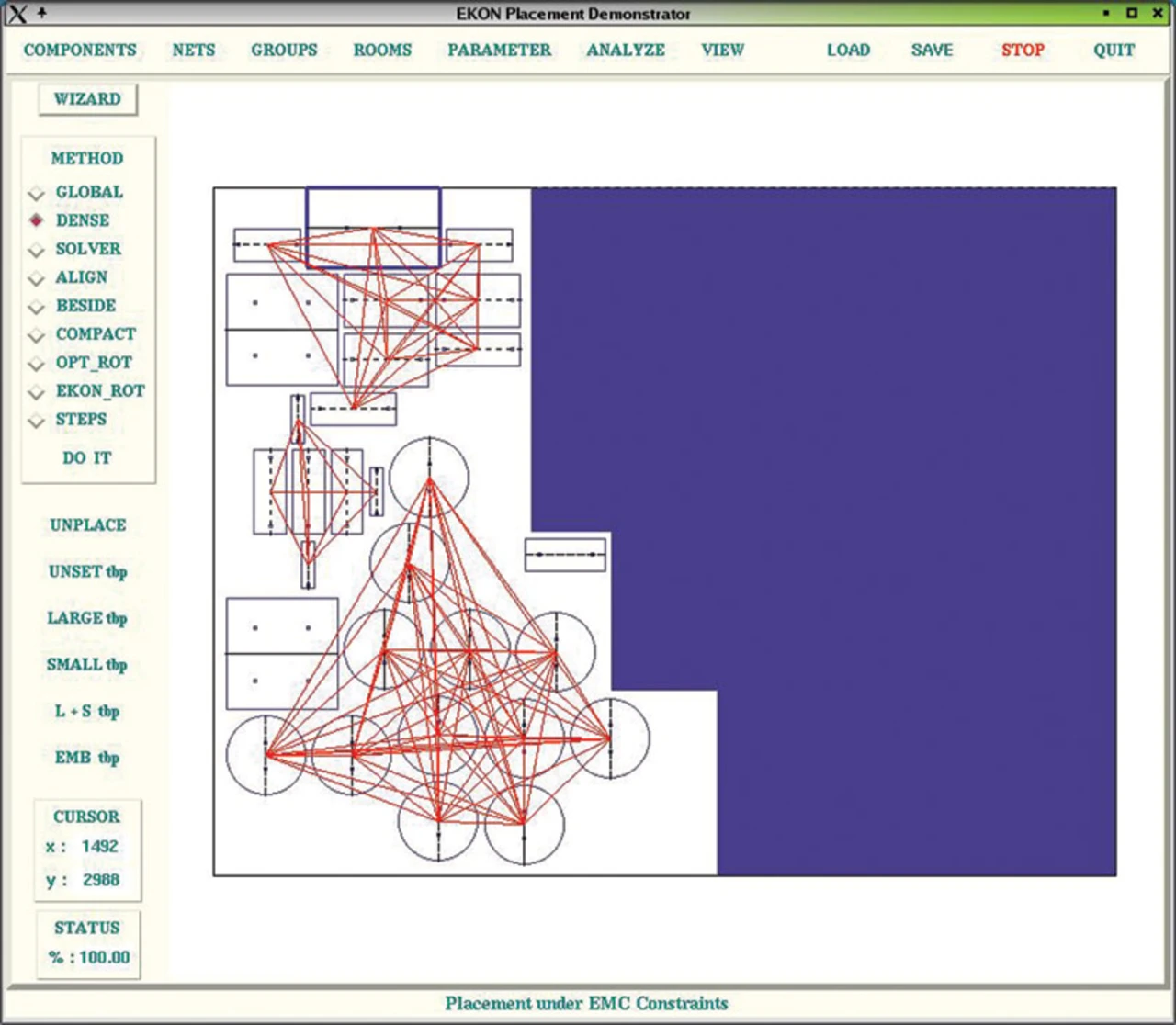The height and width of the screenshot is (1025, 1176).
Task: Select the DENSE method option
Action: [x=37, y=220]
